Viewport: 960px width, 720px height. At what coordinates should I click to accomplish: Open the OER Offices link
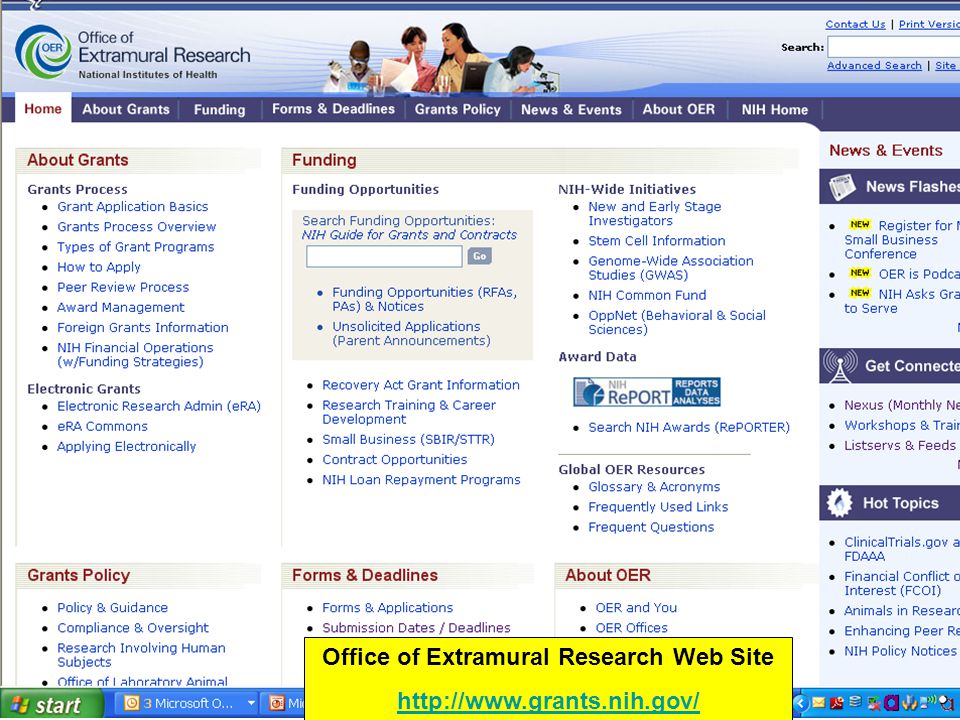631,628
